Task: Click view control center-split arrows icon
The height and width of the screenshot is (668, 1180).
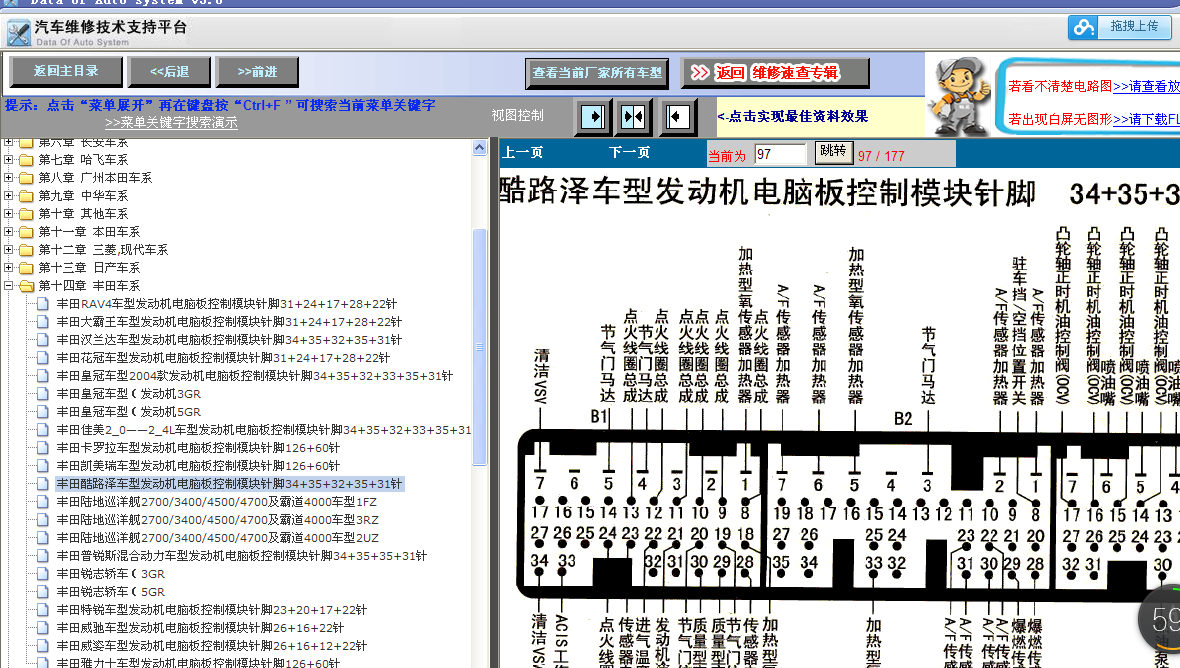Action: 634,117
